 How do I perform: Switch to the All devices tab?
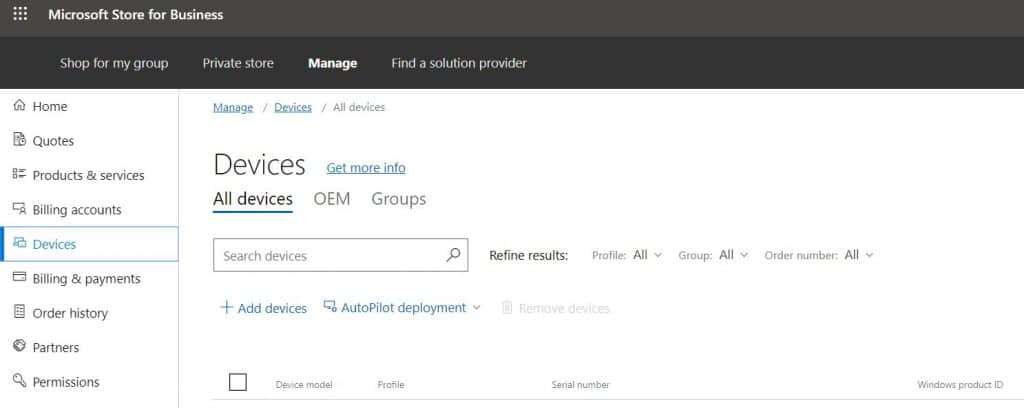[253, 199]
